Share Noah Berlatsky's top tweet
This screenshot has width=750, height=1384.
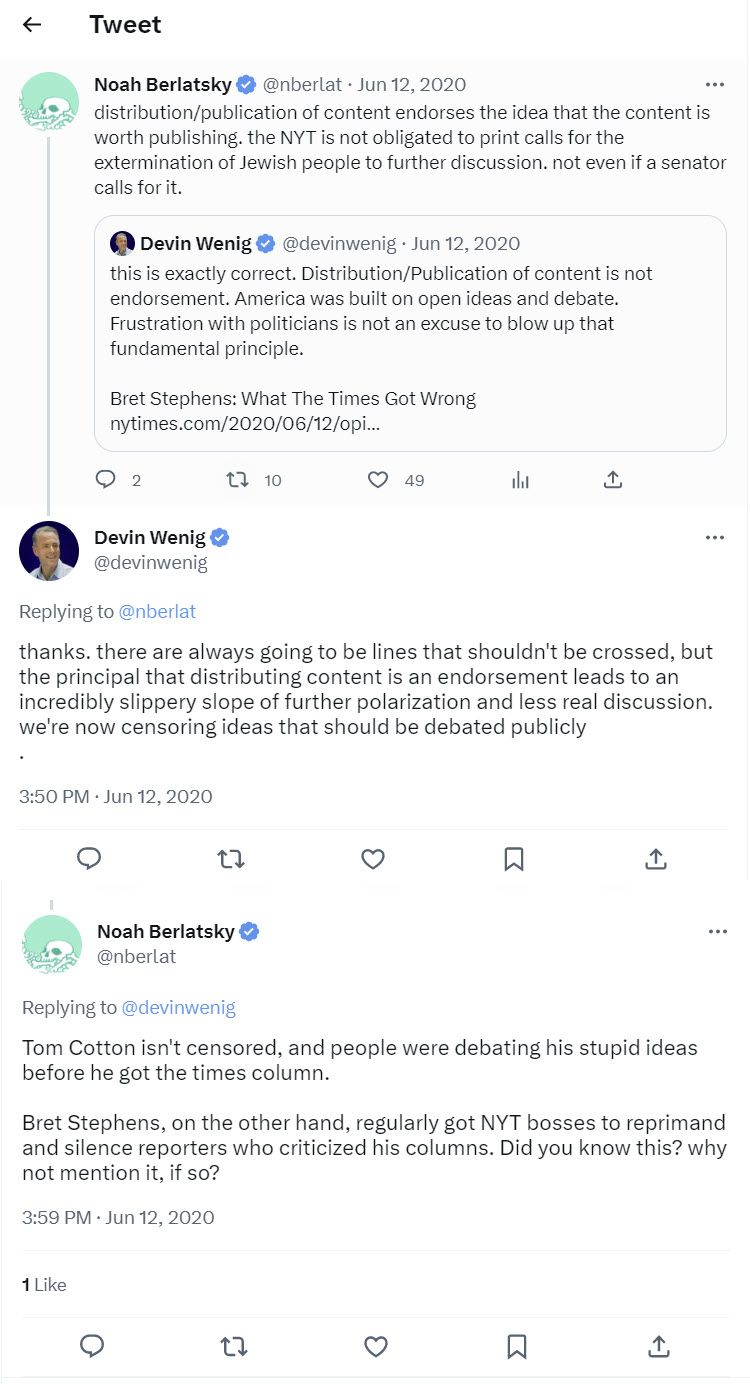tap(613, 480)
